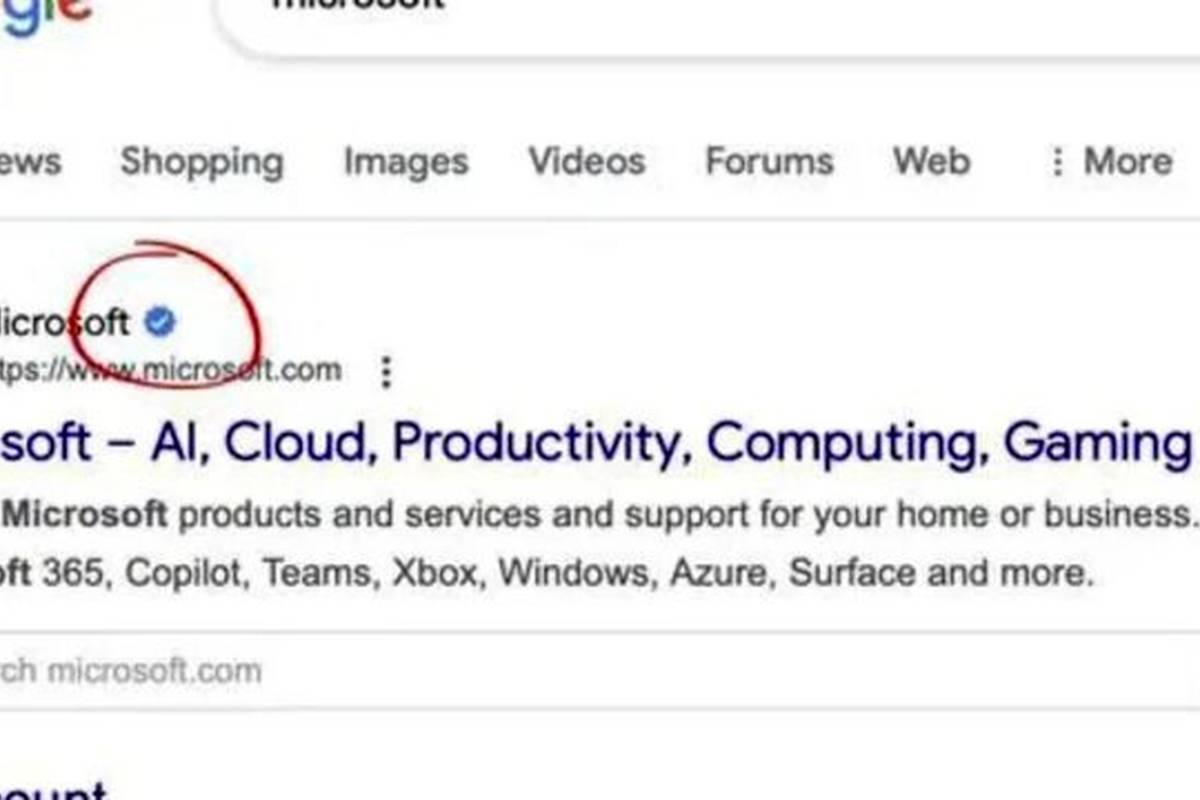Switch to the Shopping tab

point(202,162)
